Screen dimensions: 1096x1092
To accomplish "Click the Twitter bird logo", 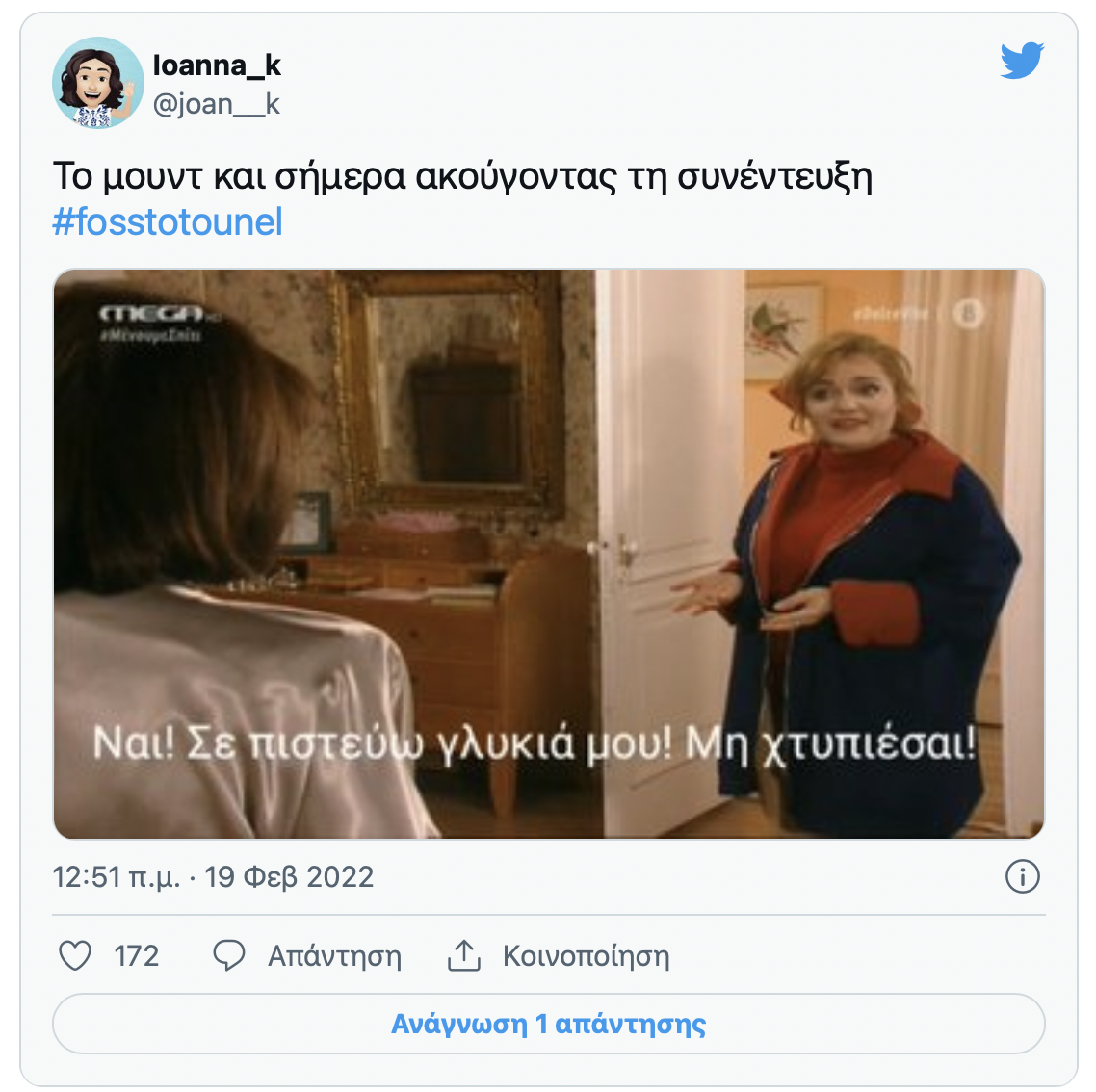I will pyautogui.click(x=1022, y=60).
